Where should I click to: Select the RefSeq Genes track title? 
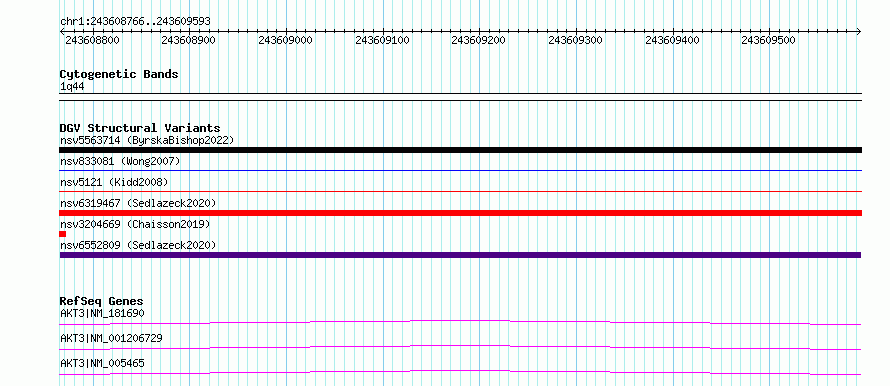pyautogui.click(x=102, y=301)
